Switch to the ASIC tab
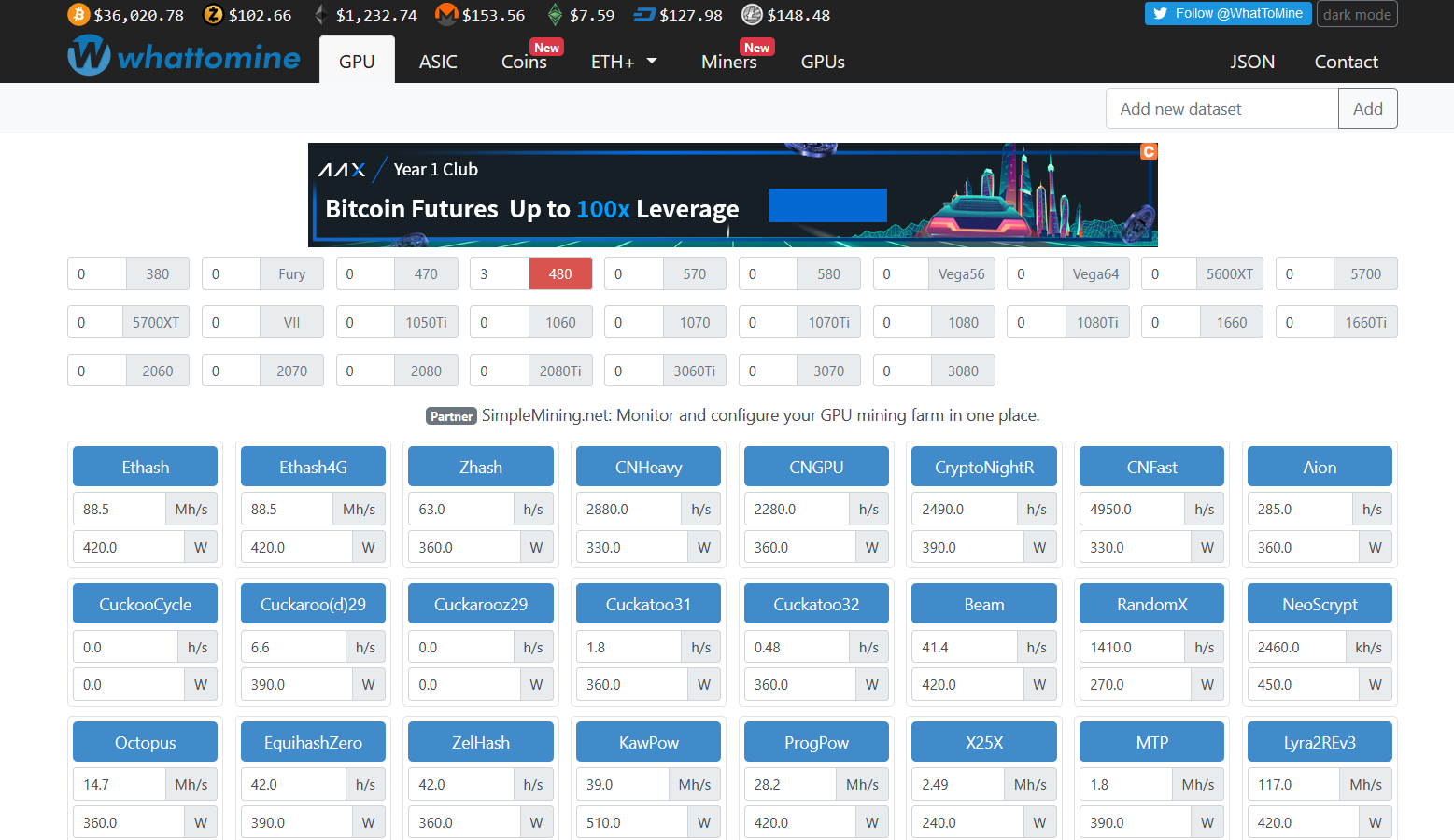The width and height of the screenshot is (1454, 840). point(438,62)
